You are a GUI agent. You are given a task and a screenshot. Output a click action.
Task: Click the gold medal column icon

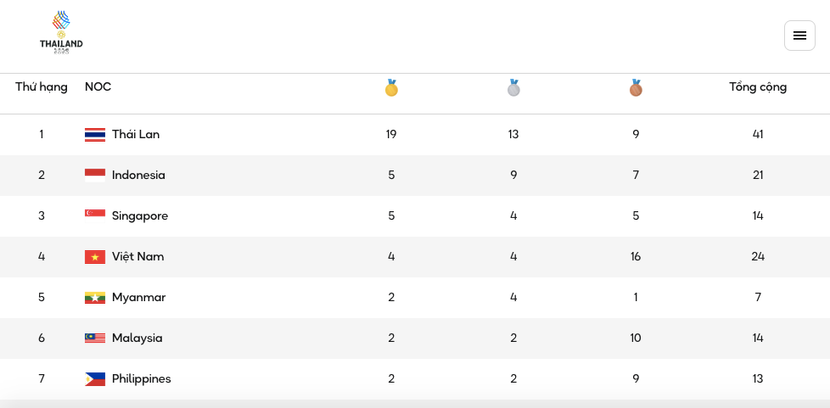(x=391, y=88)
